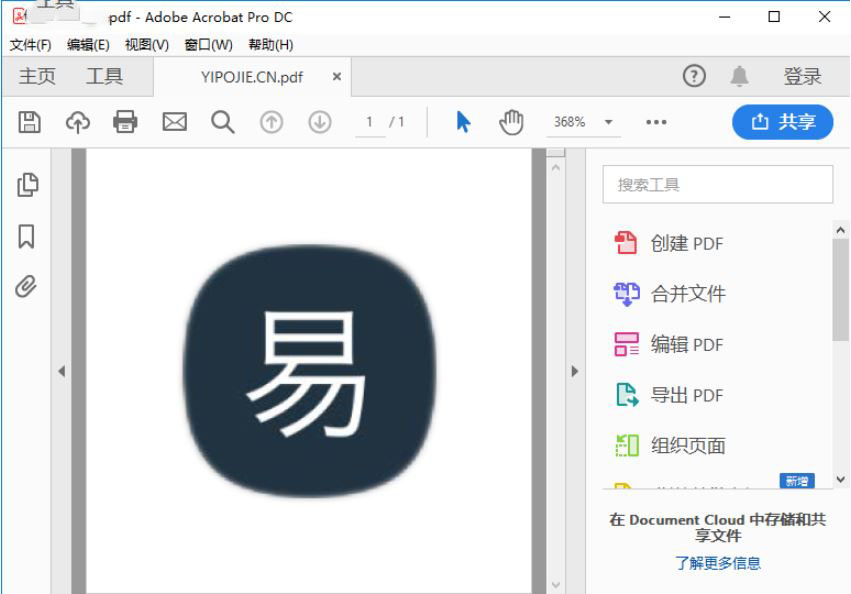
Task: Open the bookmarks panel icon
Action: [x=27, y=236]
